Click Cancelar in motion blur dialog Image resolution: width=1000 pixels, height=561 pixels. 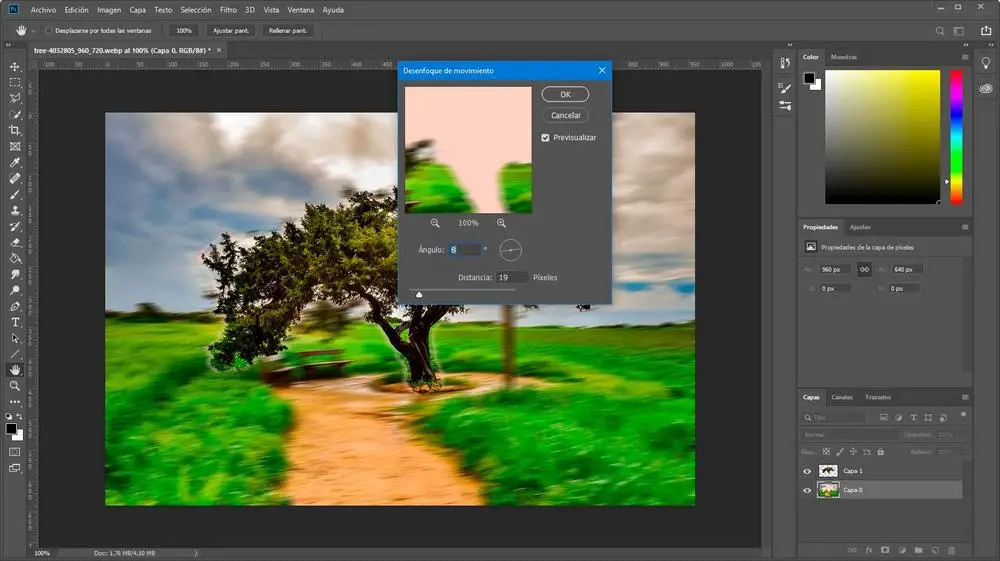pos(566,115)
